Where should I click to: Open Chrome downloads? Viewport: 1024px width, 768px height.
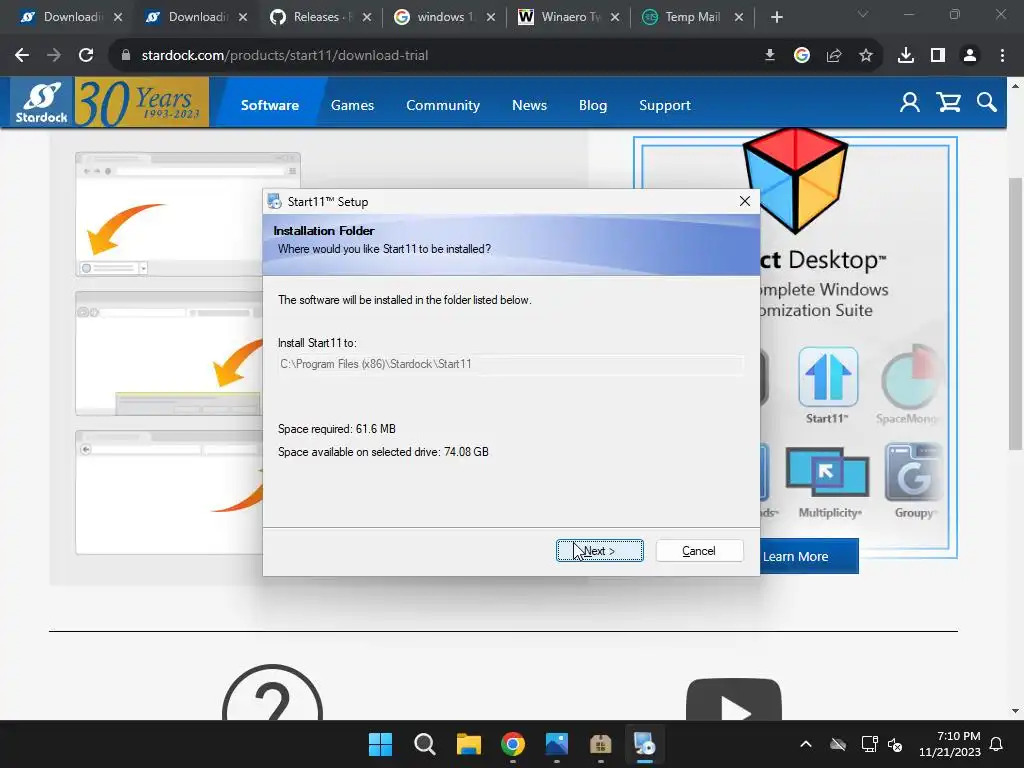(906, 56)
